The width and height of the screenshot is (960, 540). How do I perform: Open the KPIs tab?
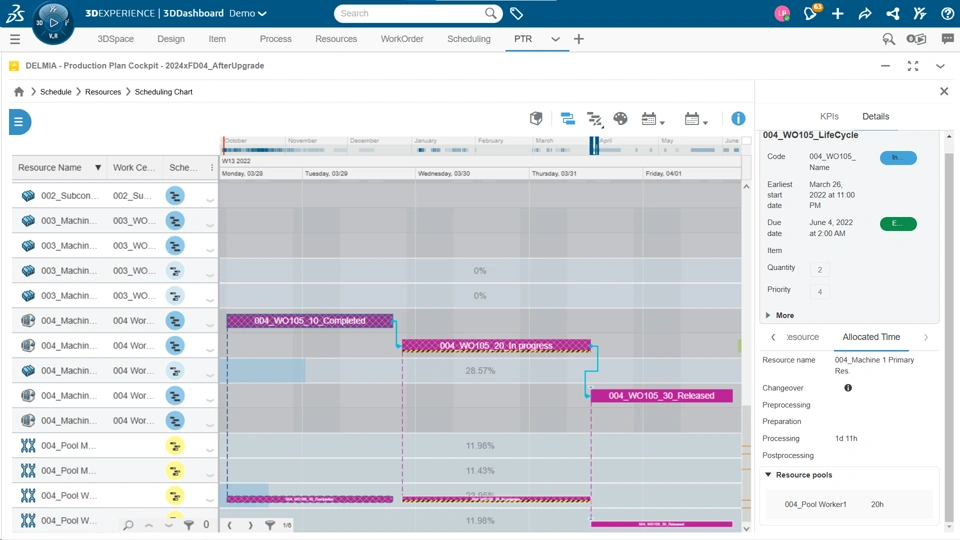pos(829,116)
